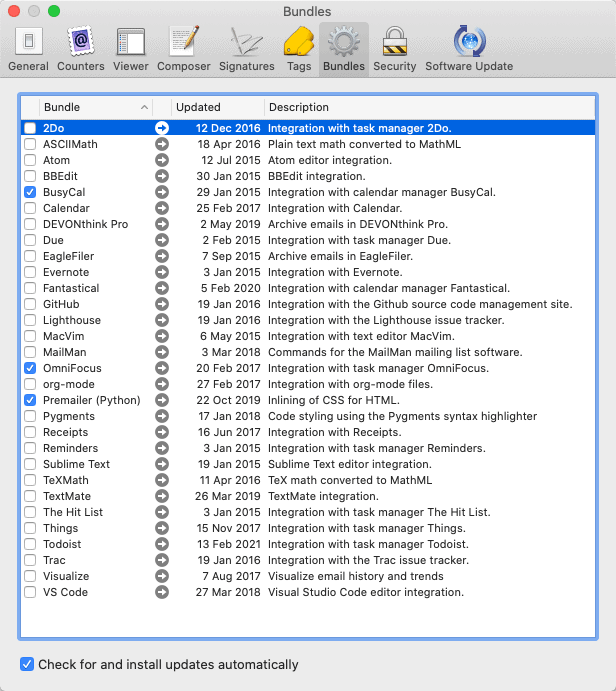Enable the 2Do bundle checkbox
This screenshot has width=616, height=691.
30,128
